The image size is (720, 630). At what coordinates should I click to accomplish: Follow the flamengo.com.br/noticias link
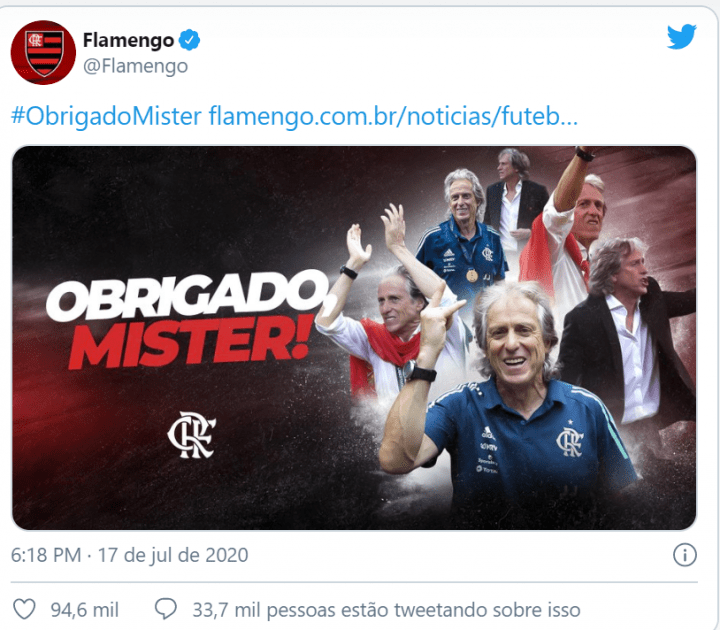click(x=393, y=116)
